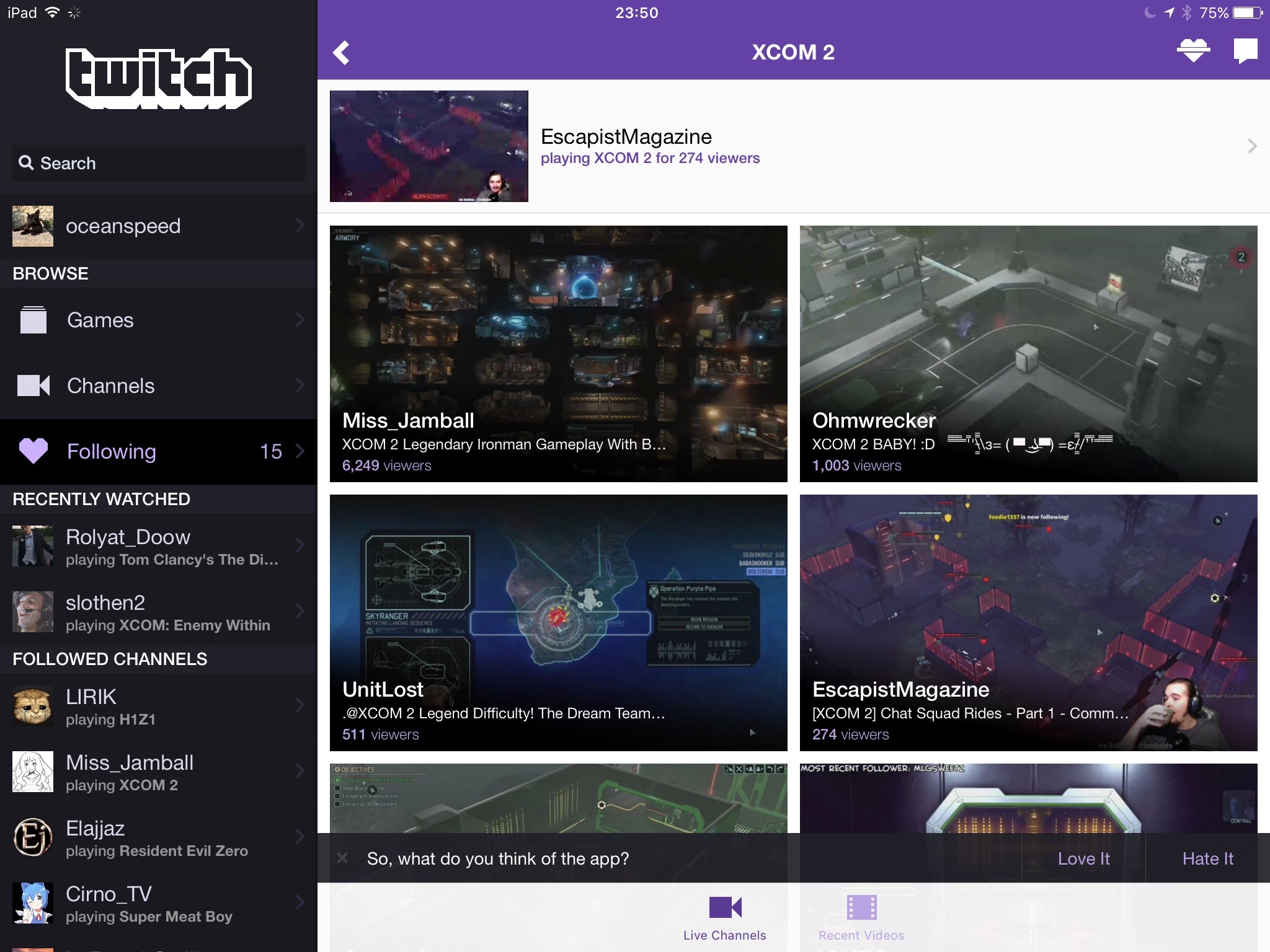This screenshot has width=1270, height=952.
Task: Open Miss_Jamball stream thumbnail
Action: coord(558,353)
